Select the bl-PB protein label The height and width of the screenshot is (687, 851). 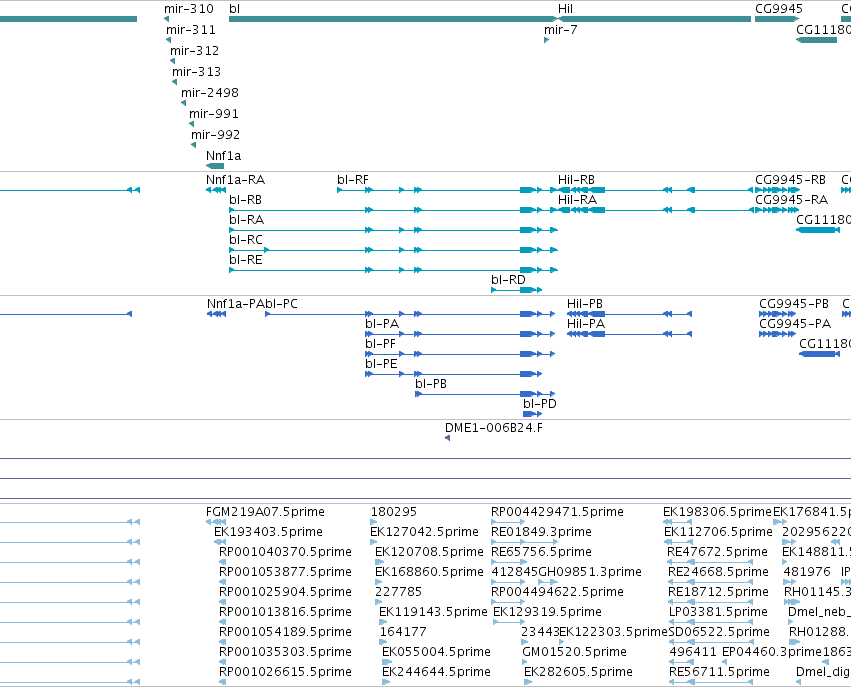pyautogui.click(x=431, y=384)
